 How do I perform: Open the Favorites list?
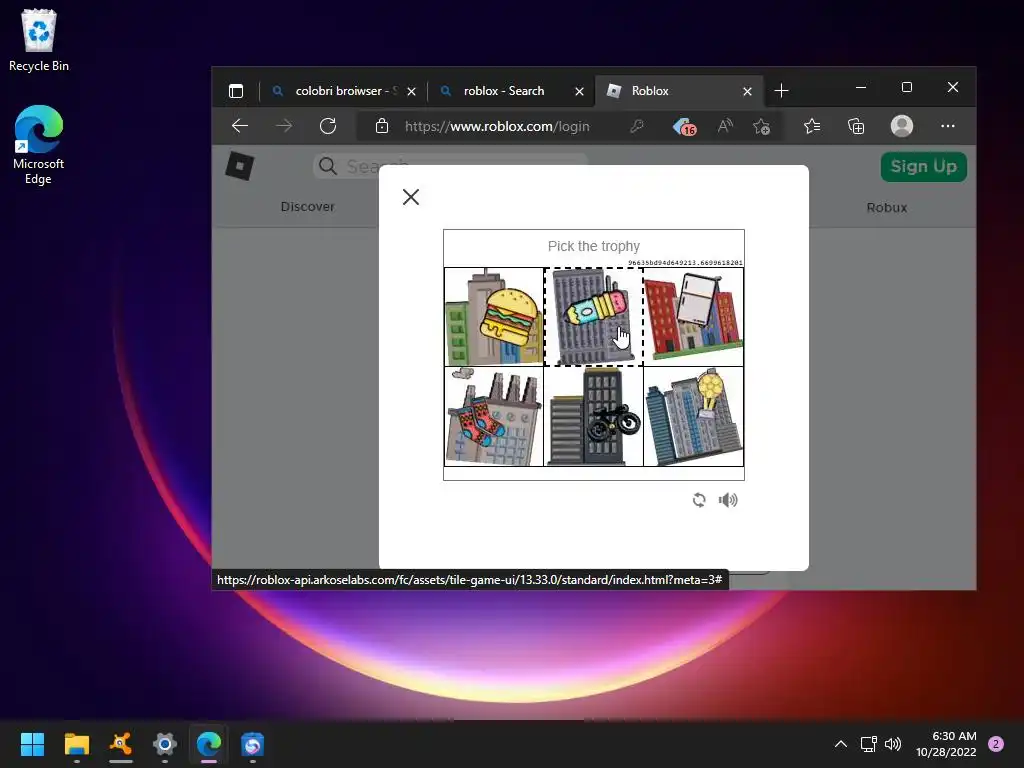[812, 126]
